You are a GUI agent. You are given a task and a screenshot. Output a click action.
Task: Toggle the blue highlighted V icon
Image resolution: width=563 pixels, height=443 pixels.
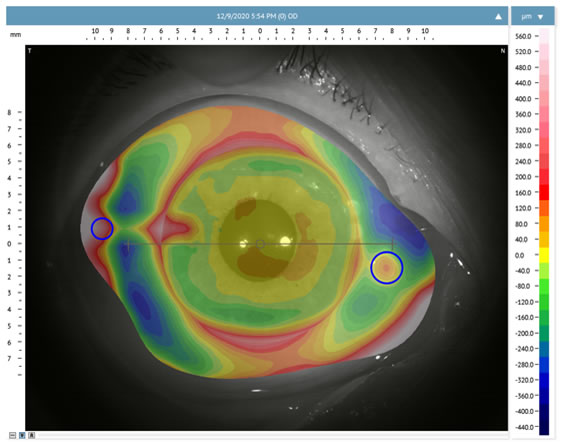click(x=22, y=435)
